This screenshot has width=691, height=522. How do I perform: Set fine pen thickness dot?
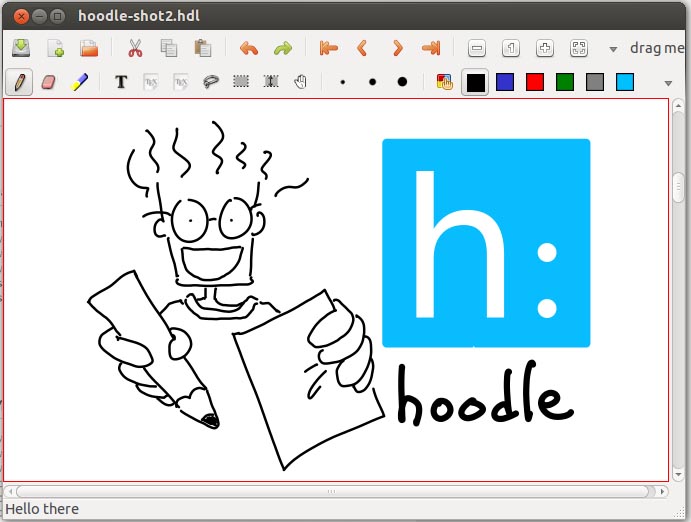coord(343,82)
